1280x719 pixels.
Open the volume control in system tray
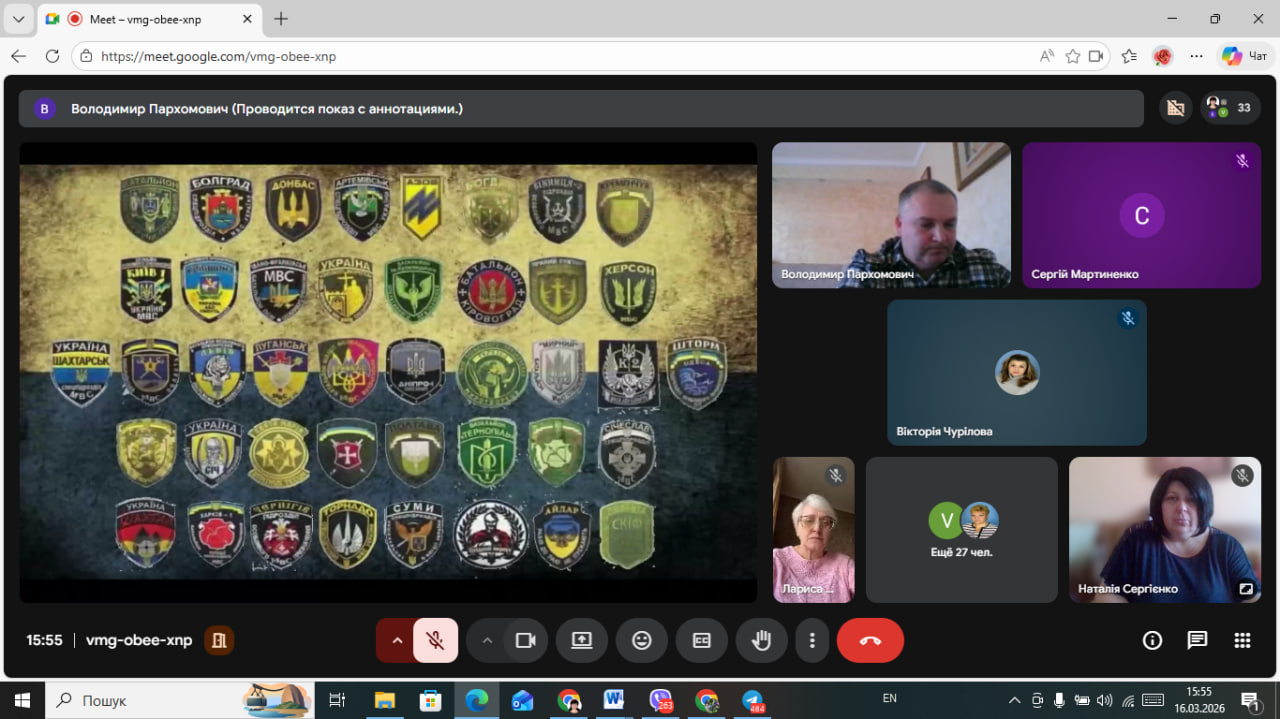coord(1104,700)
